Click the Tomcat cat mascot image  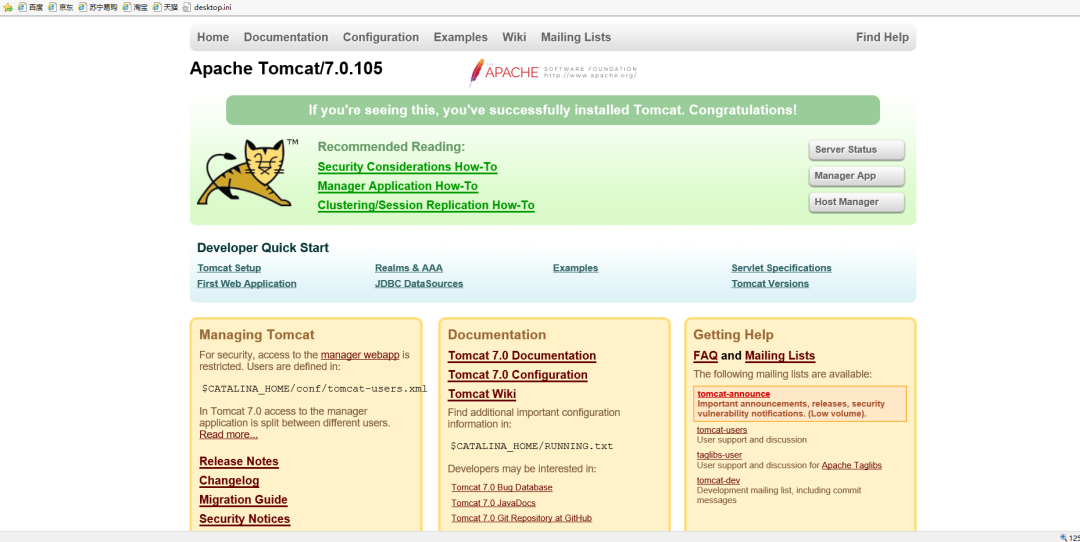pos(248,172)
